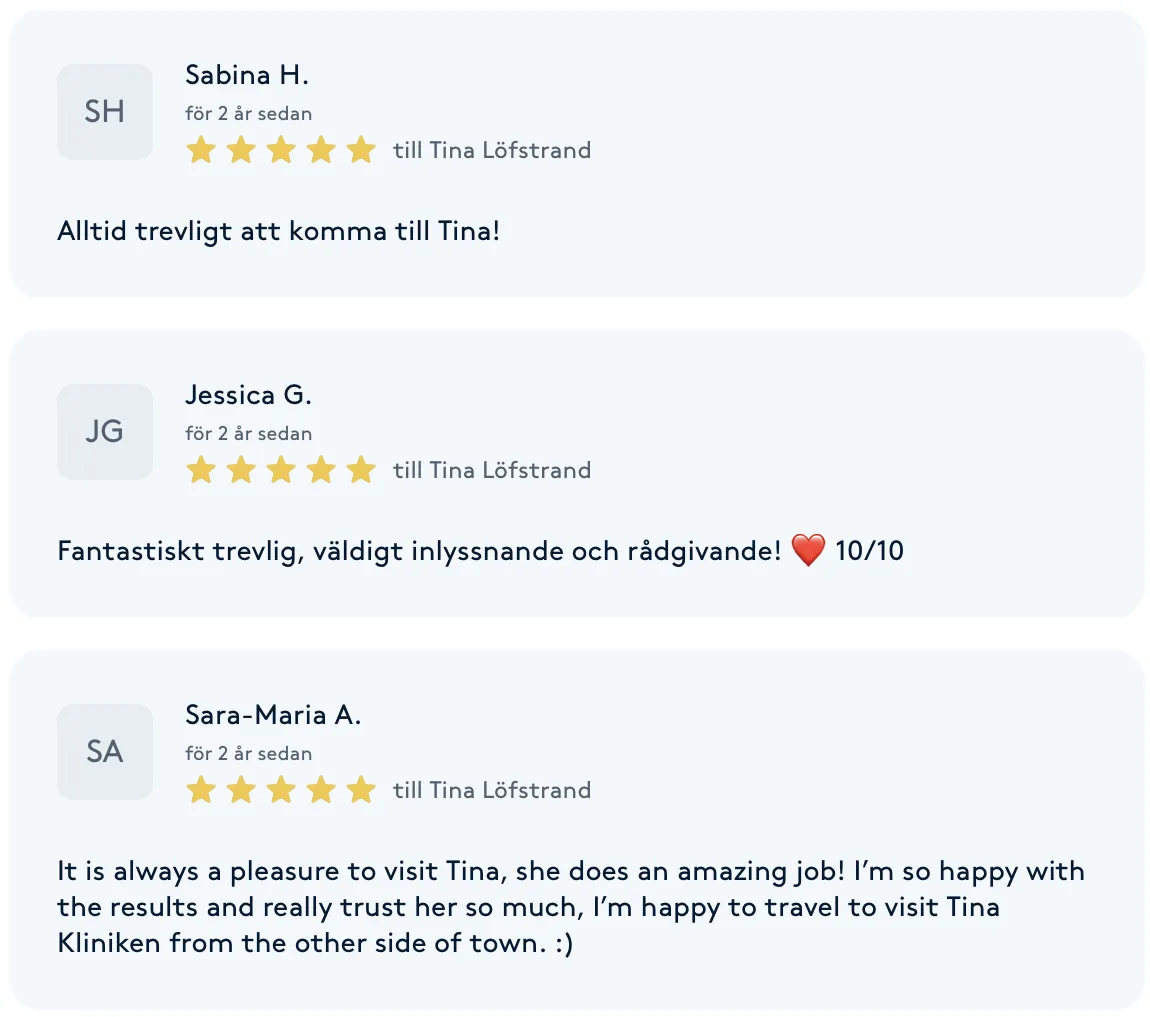Click the review text "Alltid trevligt att komma till Tina!"
This screenshot has width=1150, height=1017.
[x=279, y=231]
